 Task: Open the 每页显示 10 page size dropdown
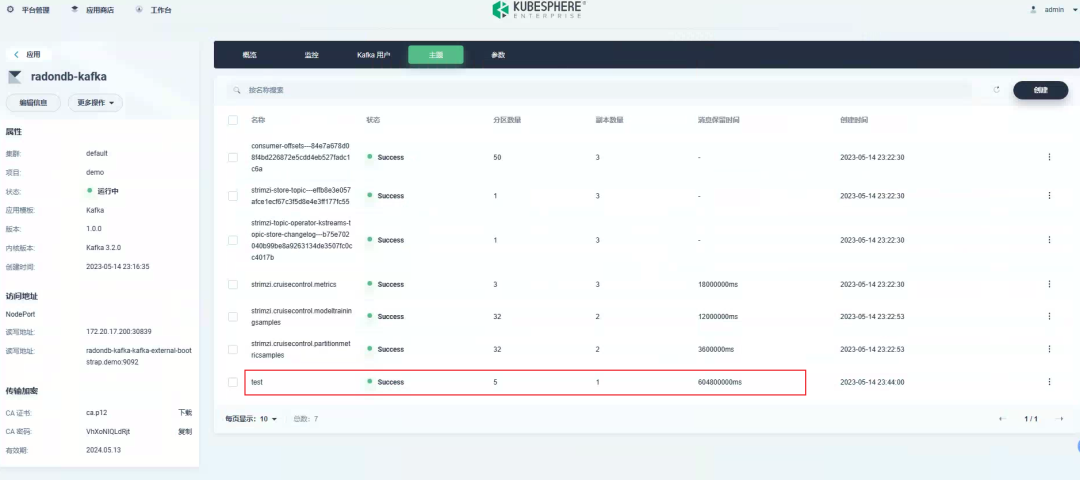[x=251, y=419]
